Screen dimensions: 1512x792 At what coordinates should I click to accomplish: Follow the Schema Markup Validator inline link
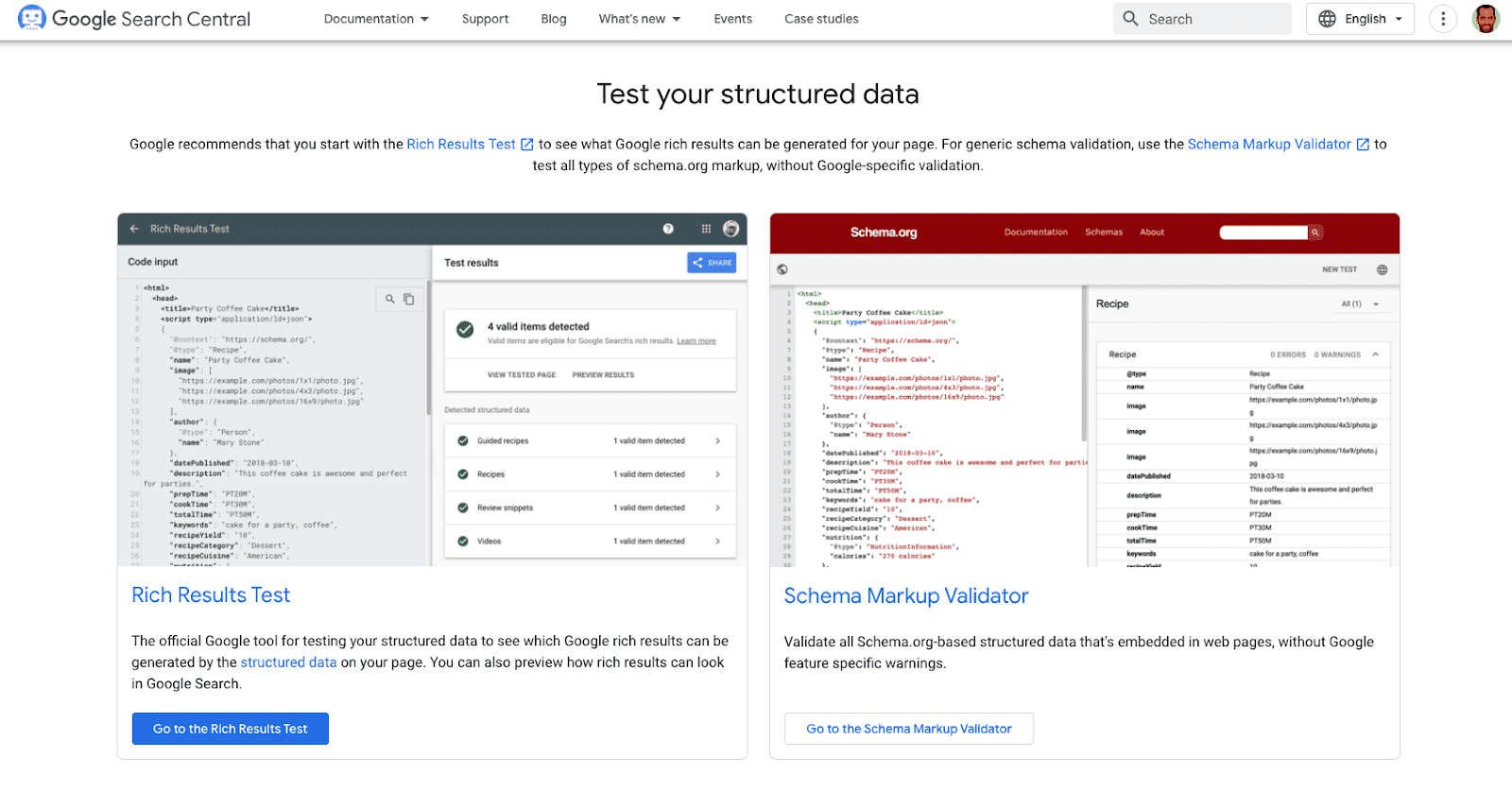1269,144
